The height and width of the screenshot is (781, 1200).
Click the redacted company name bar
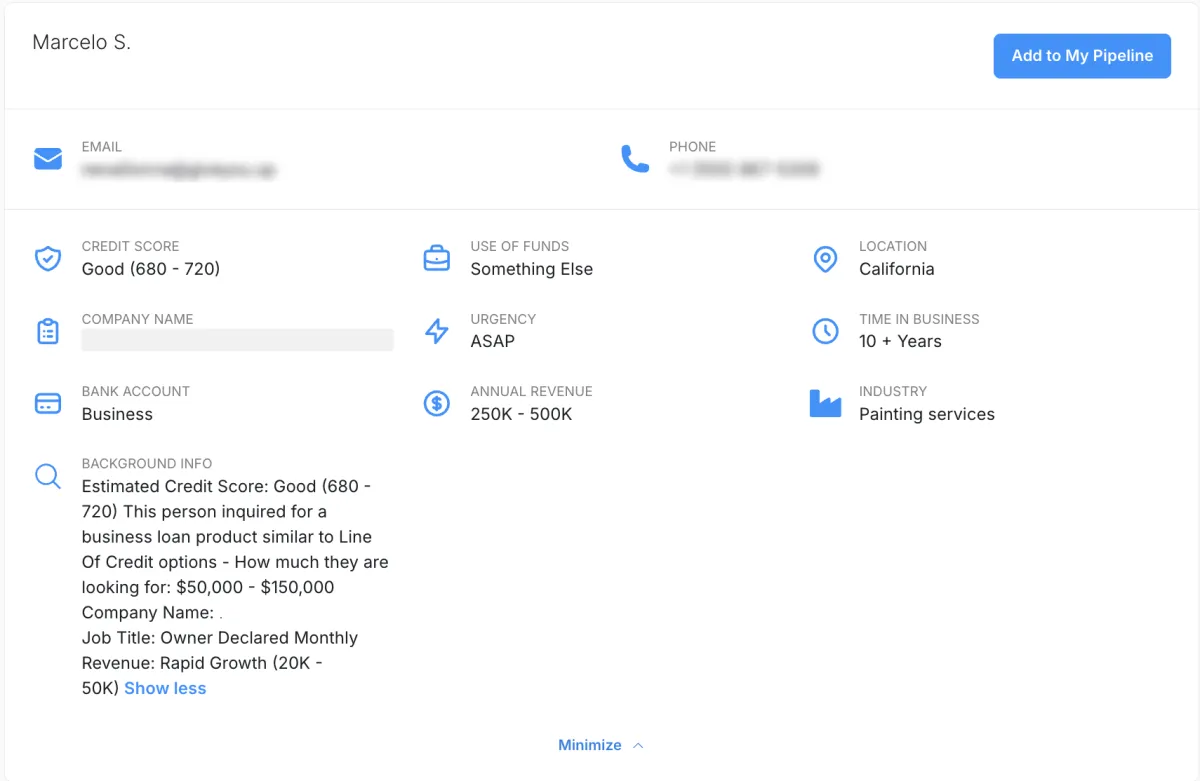click(238, 341)
